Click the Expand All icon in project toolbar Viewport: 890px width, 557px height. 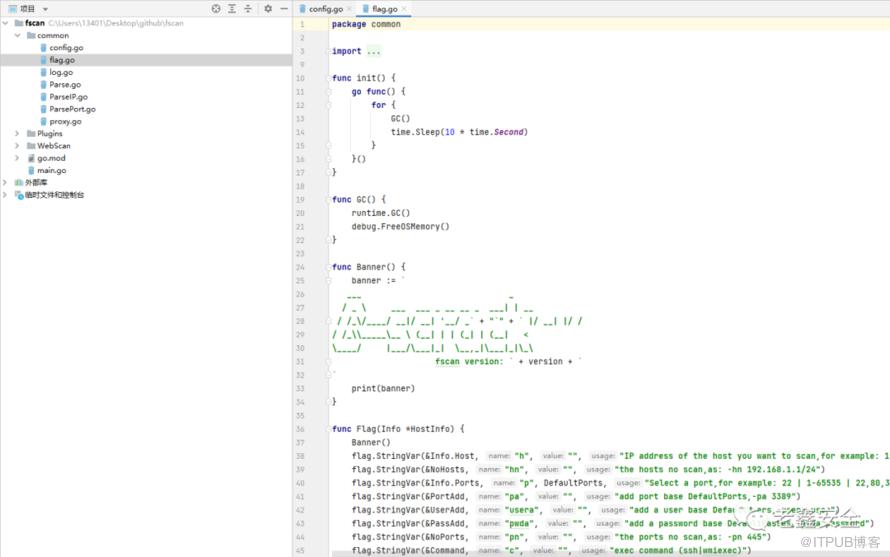[x=232, y=8]
